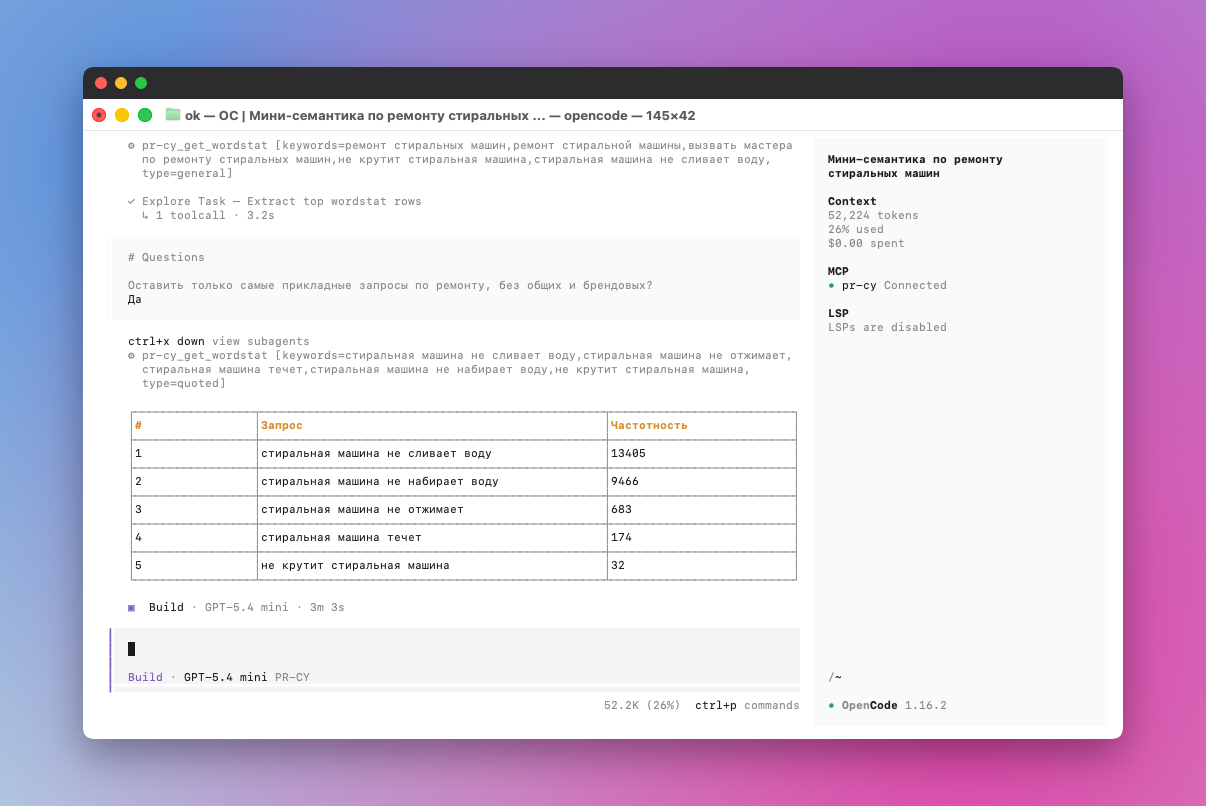Image resolution: width=1206 pixels, height=806 pixels.
Task: Click the pr-cy Connected server entry
Action: pyautogui.click(x=887, y=285)
